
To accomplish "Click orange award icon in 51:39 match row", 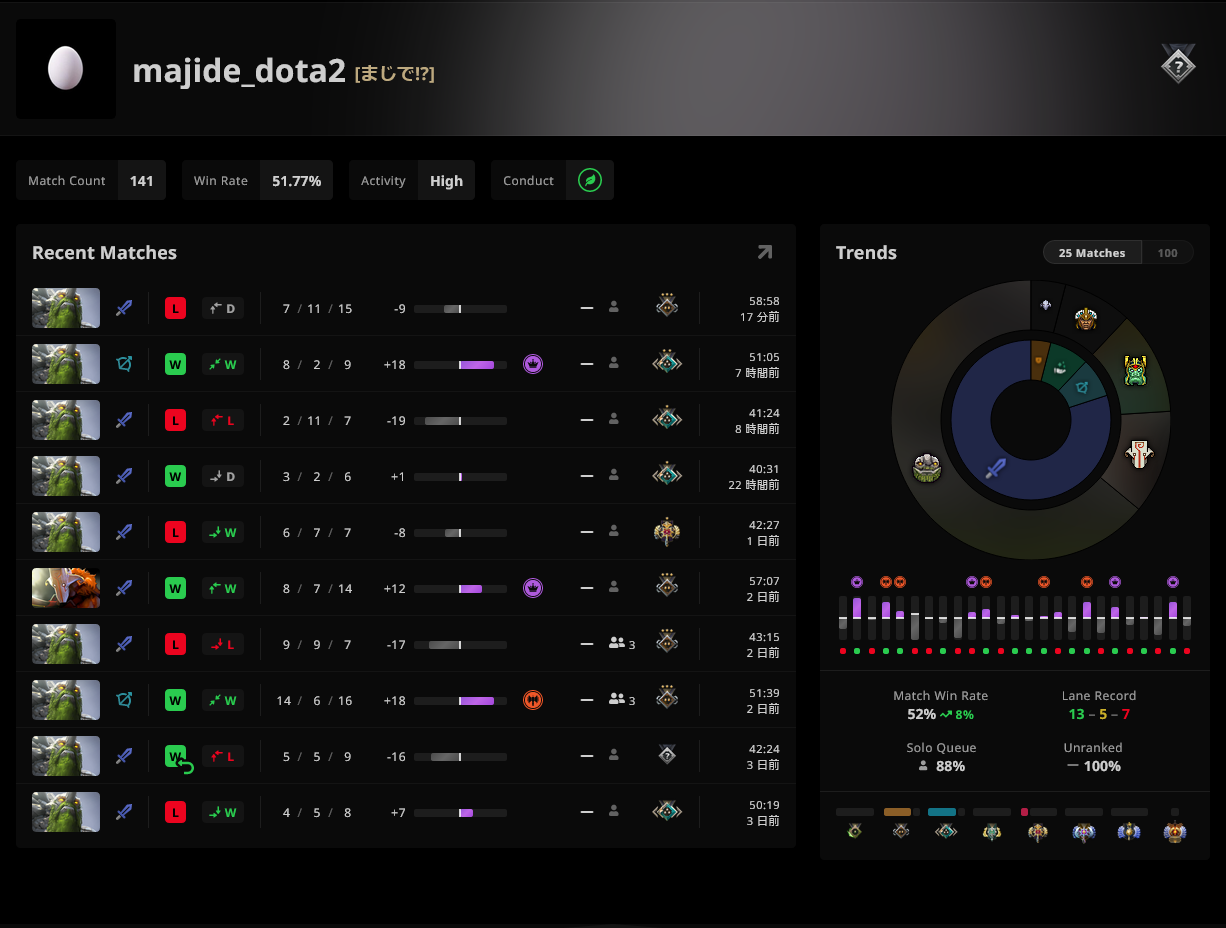I will pyautogui.click(x=533, y=700).
